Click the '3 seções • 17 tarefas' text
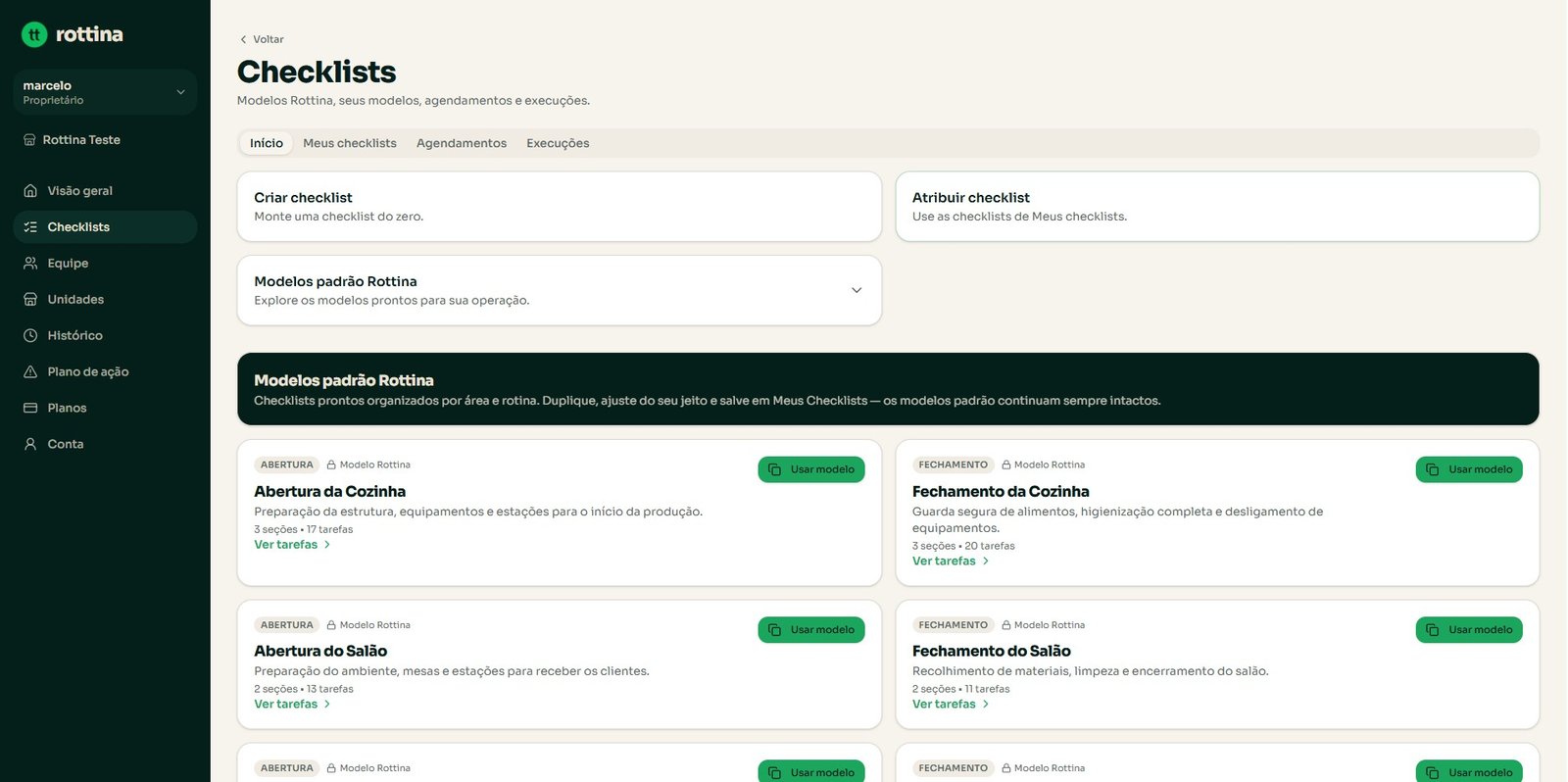This screenshot has width=1568, height=782. pos(304,530)
